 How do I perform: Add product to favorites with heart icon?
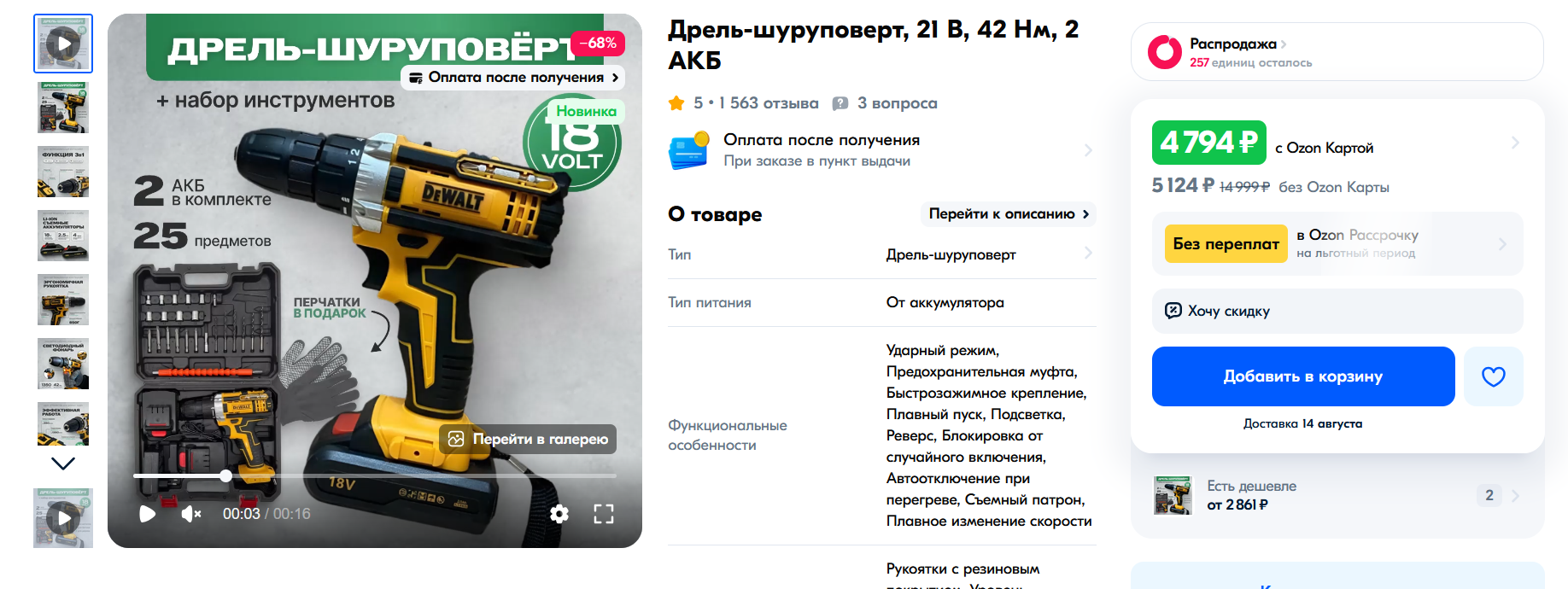(1493, 376)
